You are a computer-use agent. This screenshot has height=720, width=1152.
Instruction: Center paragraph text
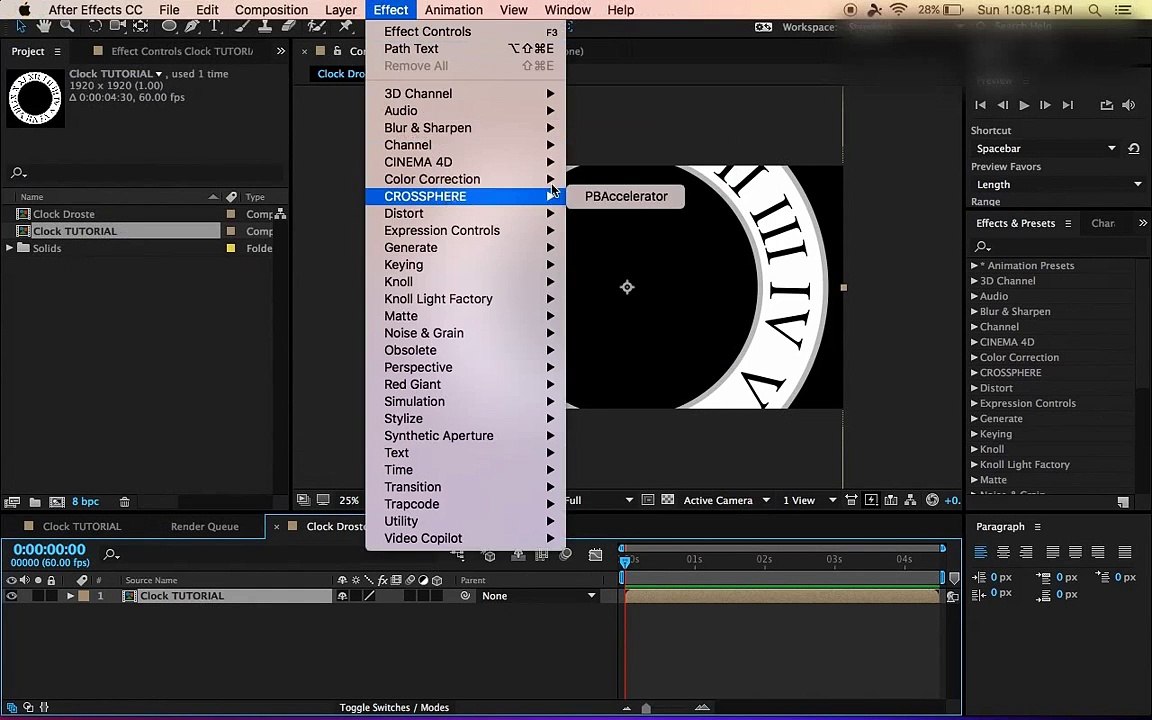tap(1003, 552)
